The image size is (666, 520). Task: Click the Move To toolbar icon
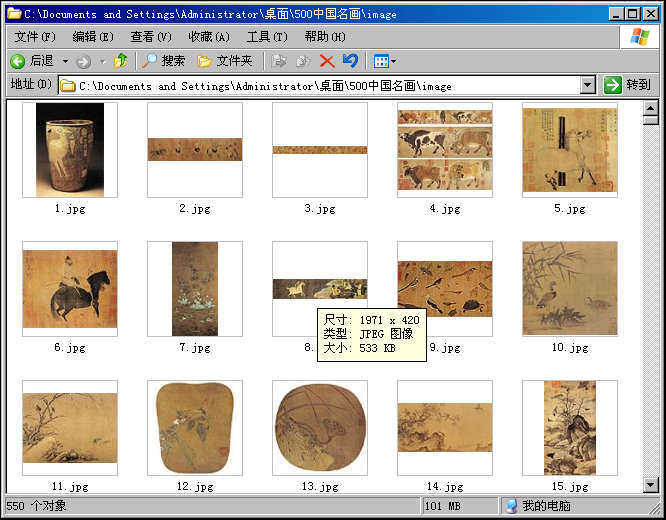point(279,61)
